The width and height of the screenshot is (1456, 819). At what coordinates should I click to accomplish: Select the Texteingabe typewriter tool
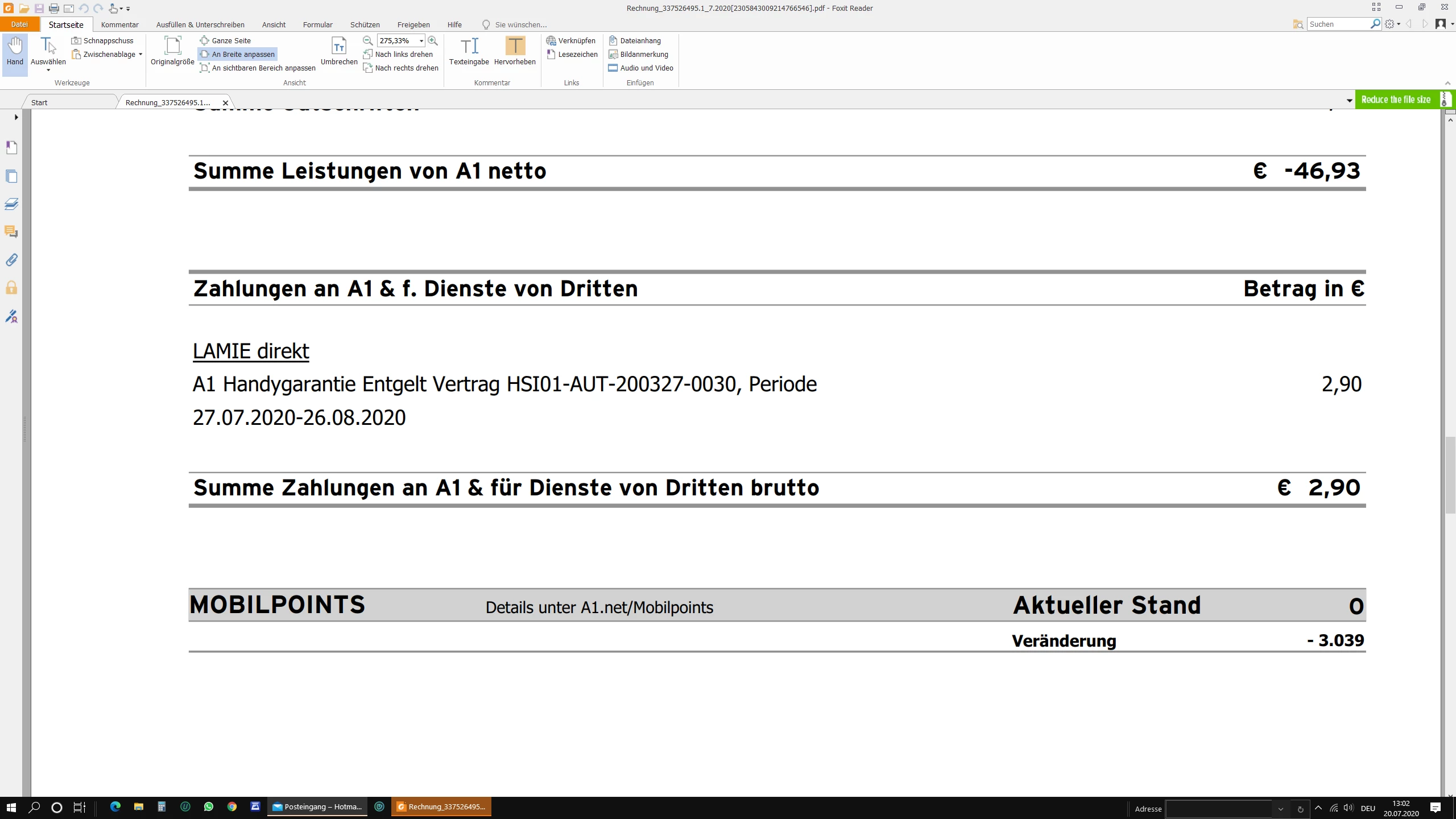(x=469, y=51)
